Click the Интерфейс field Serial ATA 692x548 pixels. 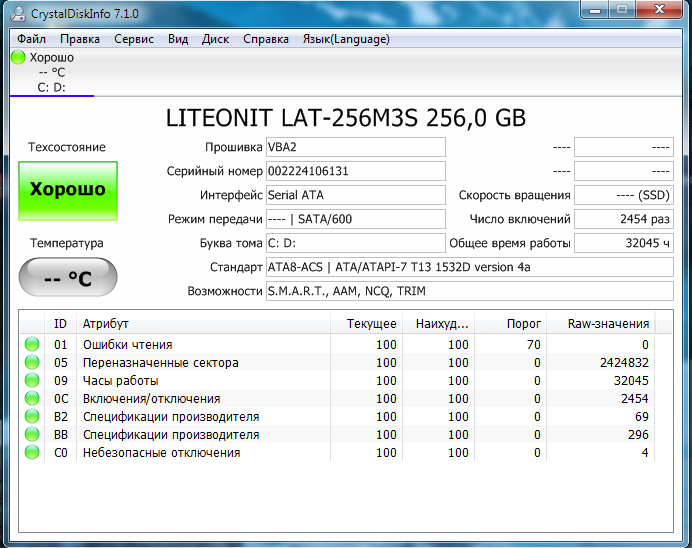[x=356, y=195]
